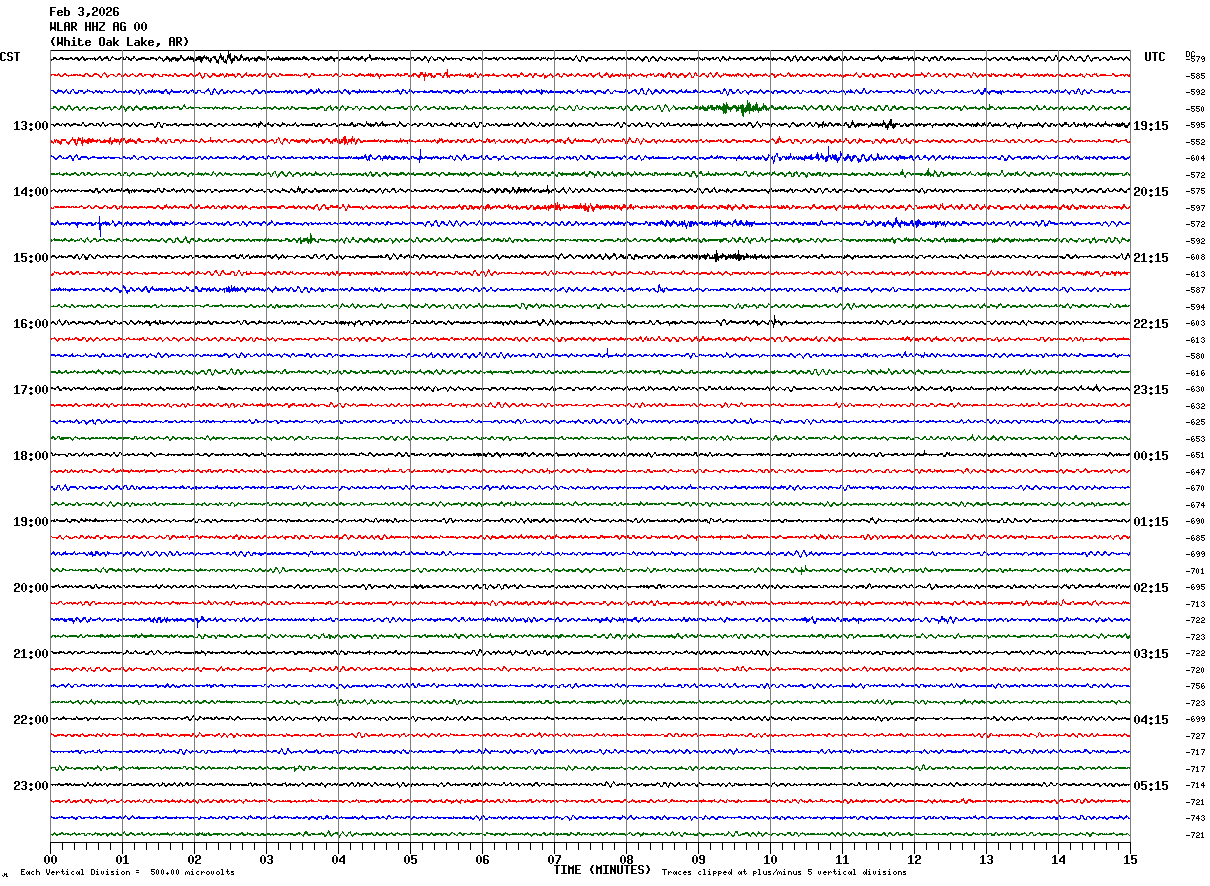Viewport: 1210px width, 886px height.
Task: Click the TIME (MINUTES) axis title
Action: click(x=602, y=870)
